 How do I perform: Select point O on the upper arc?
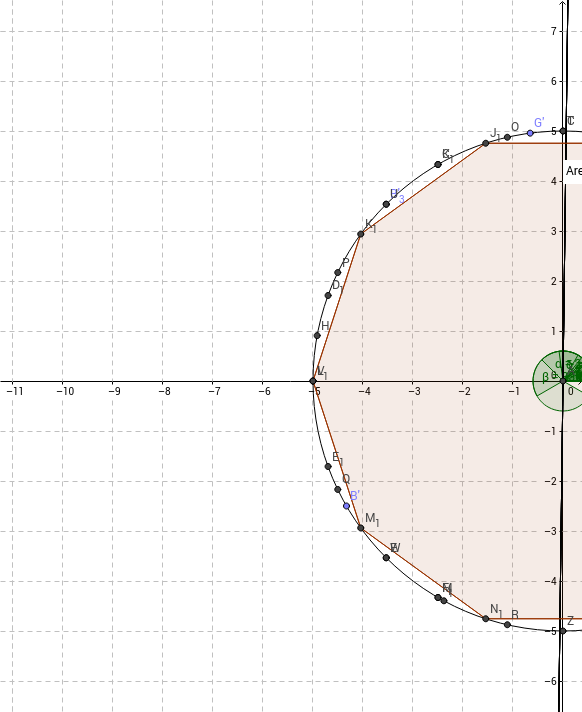507,137
